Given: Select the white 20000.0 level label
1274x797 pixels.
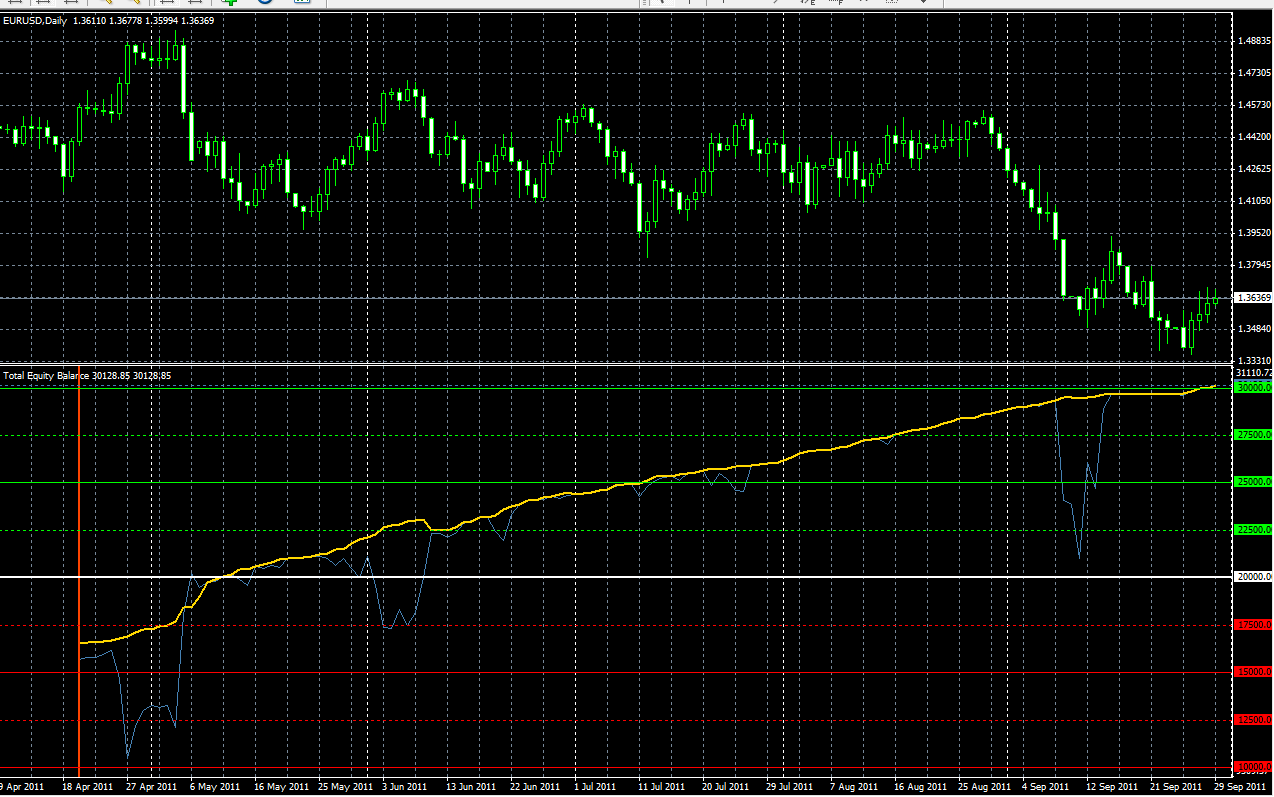Looking at the screenshot, I should click(x=1253, y=577).
